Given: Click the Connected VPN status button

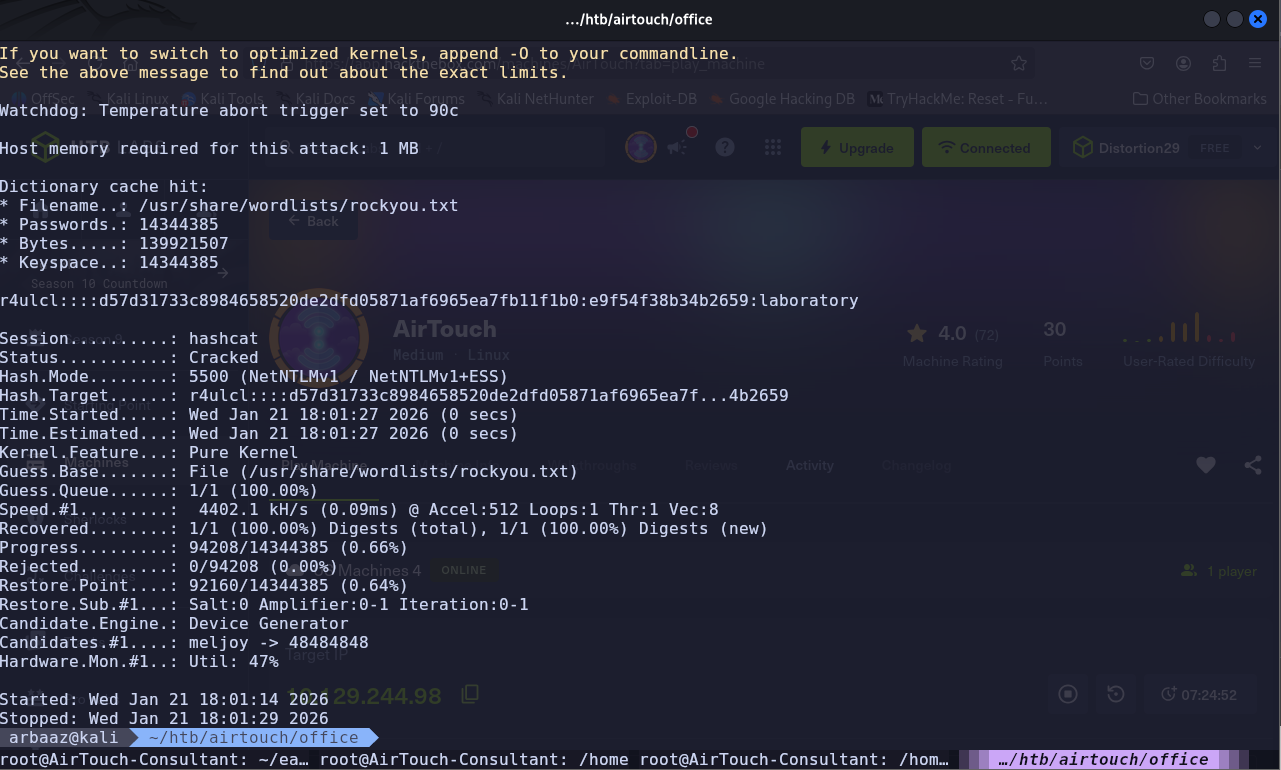Looking at the screenshot, I should (x=985, y=148).
